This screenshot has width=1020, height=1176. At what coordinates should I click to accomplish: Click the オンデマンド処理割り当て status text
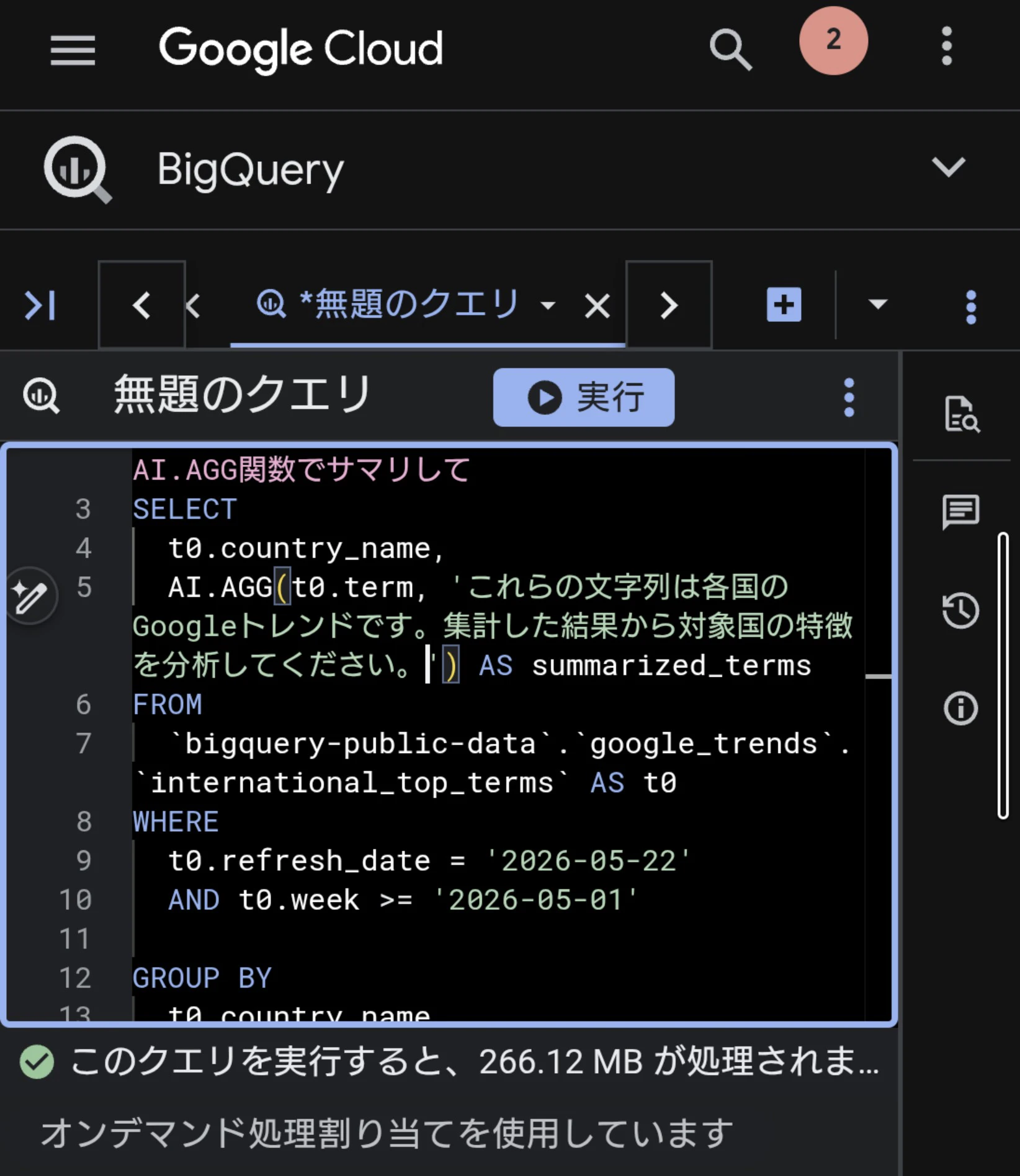click(x=387, y=1133)
